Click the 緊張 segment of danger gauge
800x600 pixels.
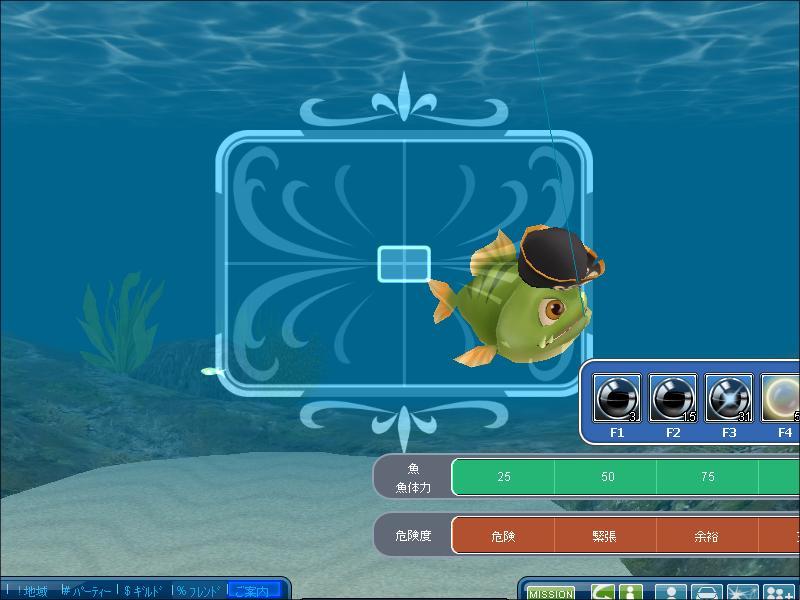[604, 536]
